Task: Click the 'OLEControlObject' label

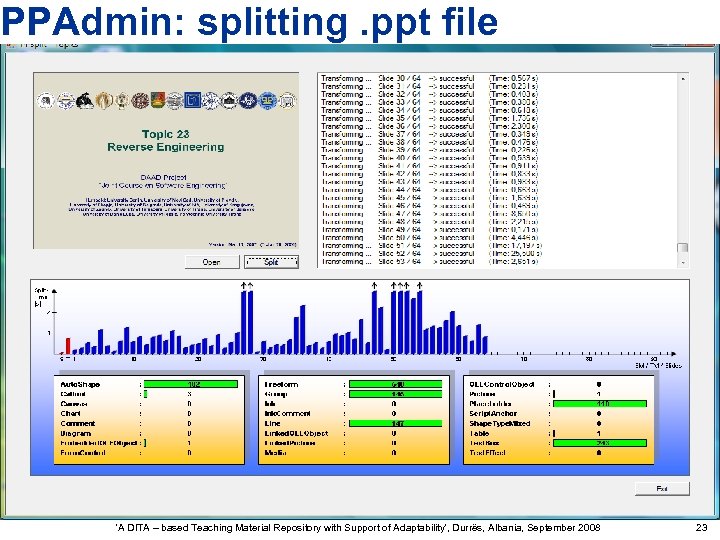Action: tap(501, 384)
